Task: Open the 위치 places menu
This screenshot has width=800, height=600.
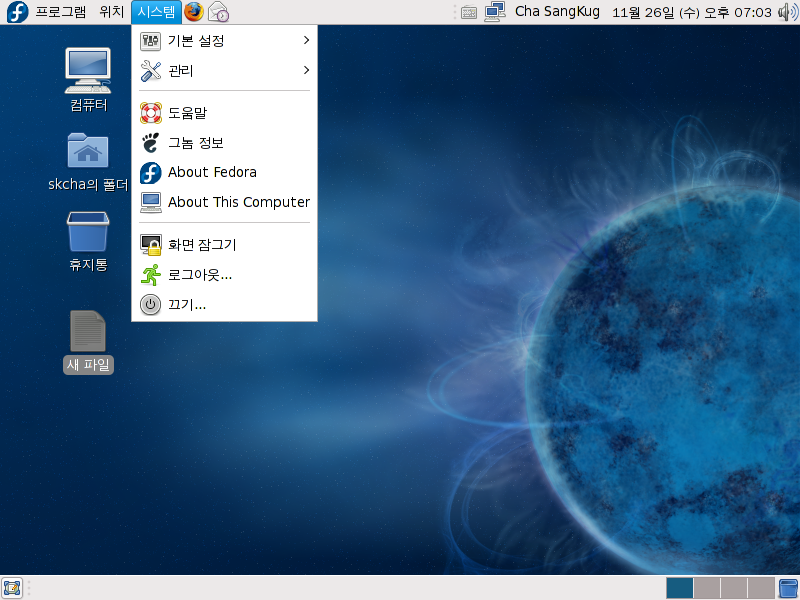Action: 112,12
